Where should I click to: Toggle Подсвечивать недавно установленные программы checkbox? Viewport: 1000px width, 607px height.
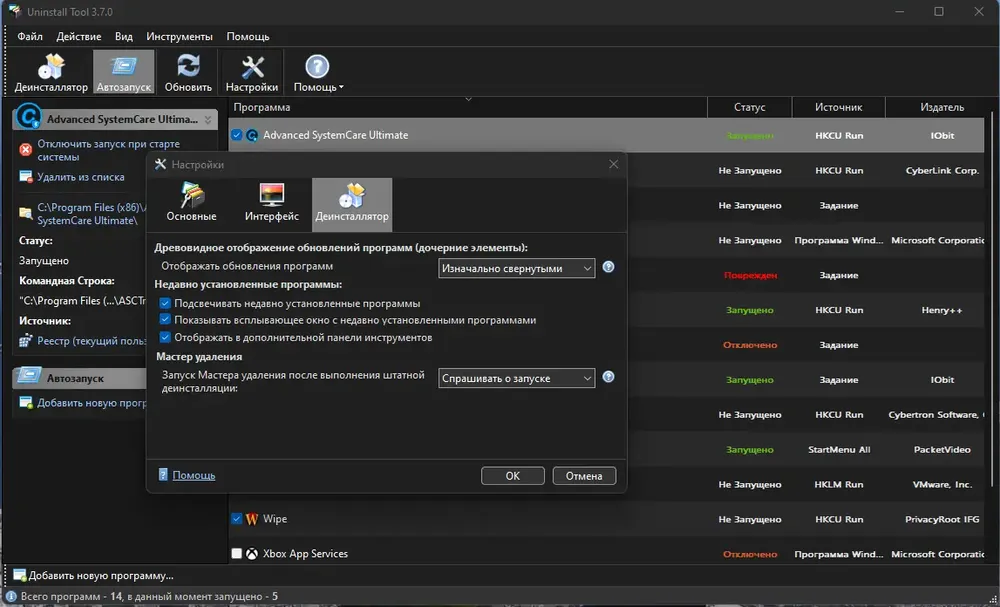coord(165,304)
